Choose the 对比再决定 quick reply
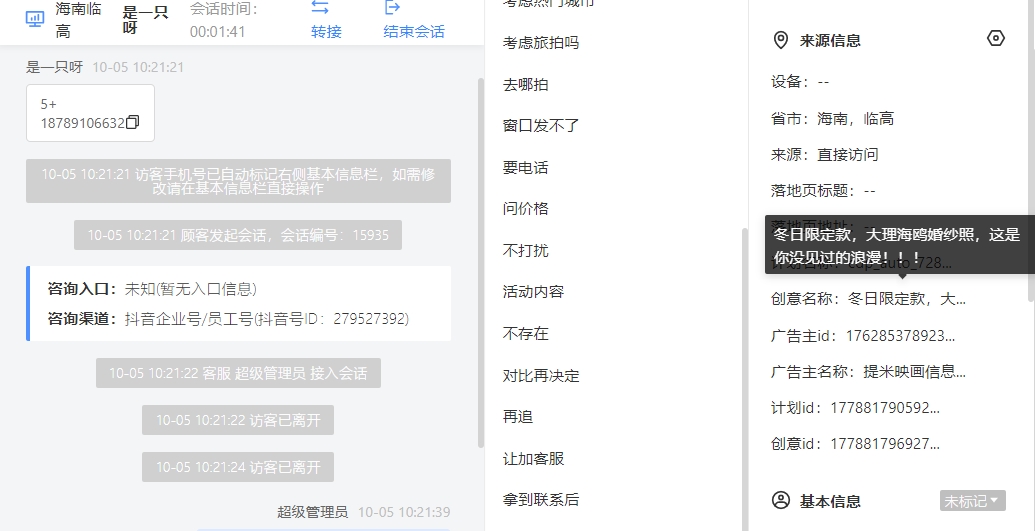 point(541,376)
